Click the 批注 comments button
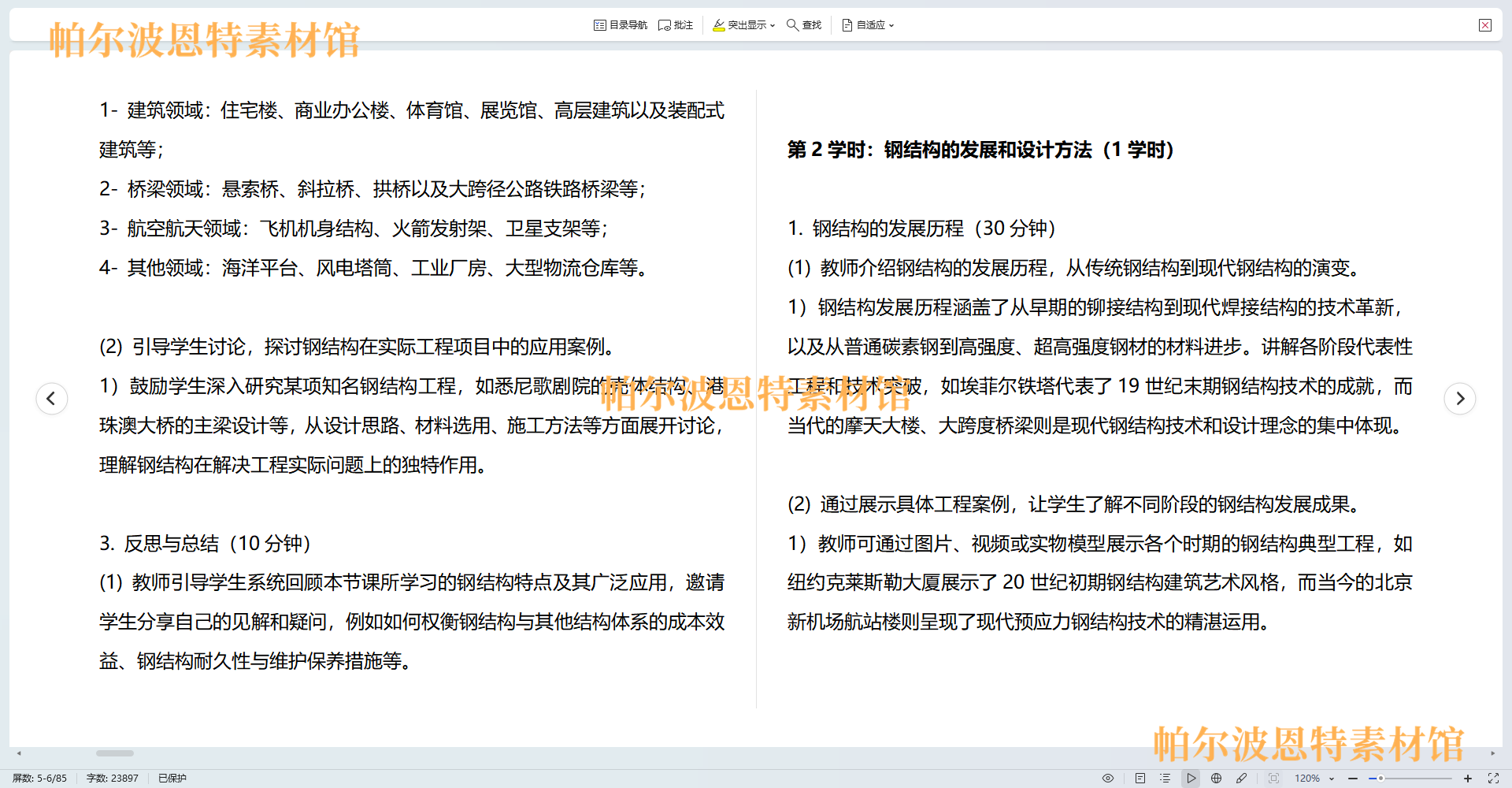This screenshot has width=1512, height=788. (676, 25)
